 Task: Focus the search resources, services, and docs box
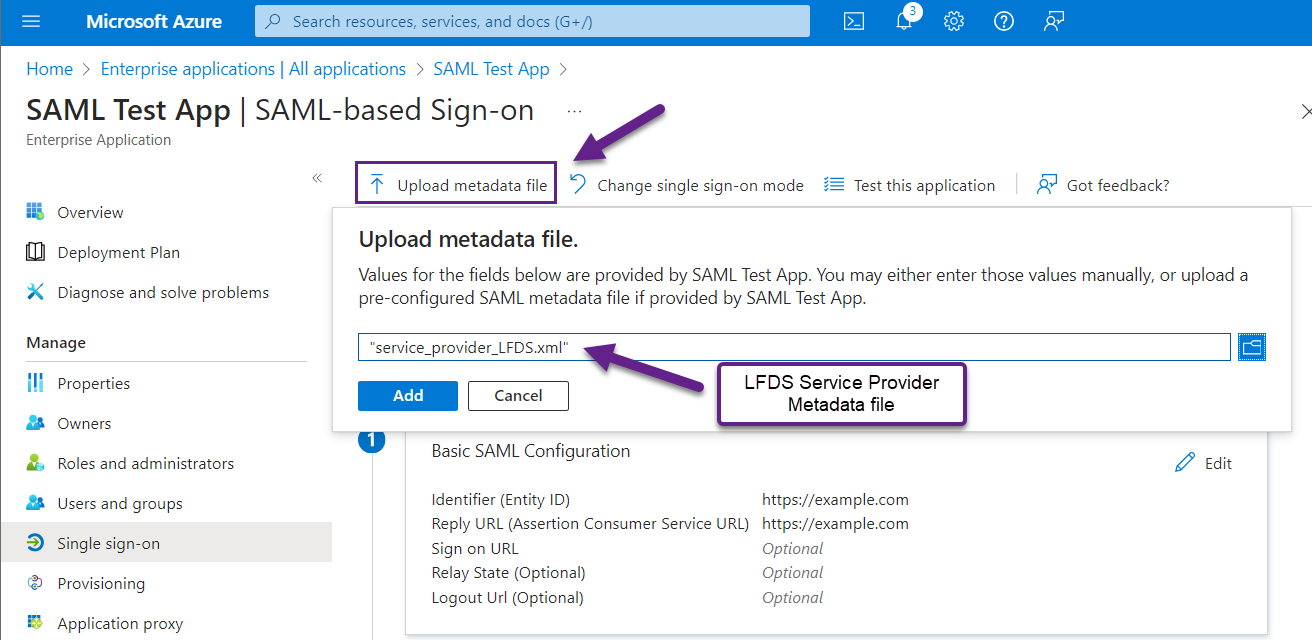click(x=532, y=21)
